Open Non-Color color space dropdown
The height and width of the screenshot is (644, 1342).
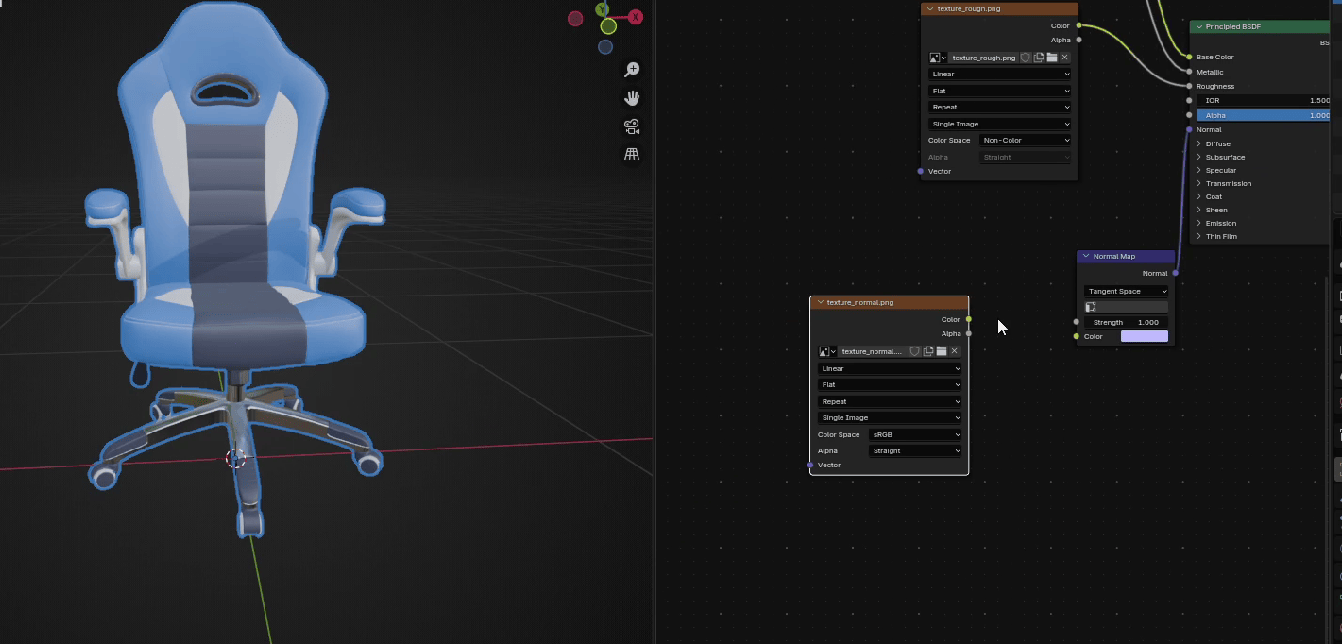[x=1025, y=141]
